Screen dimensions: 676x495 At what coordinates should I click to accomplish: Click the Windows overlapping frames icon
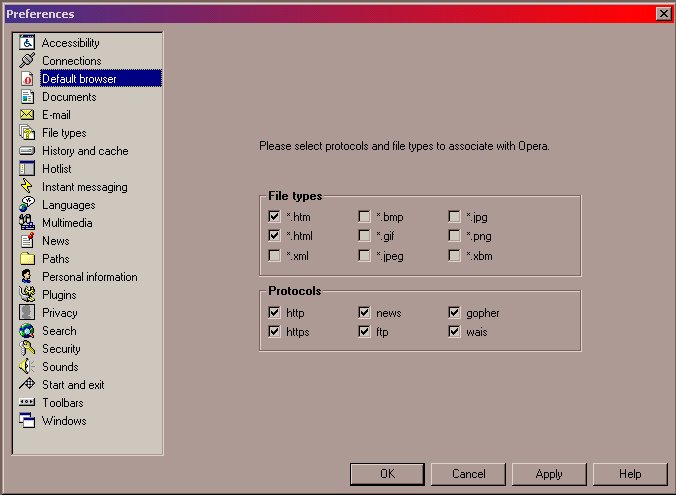click(x=27, y=420)
